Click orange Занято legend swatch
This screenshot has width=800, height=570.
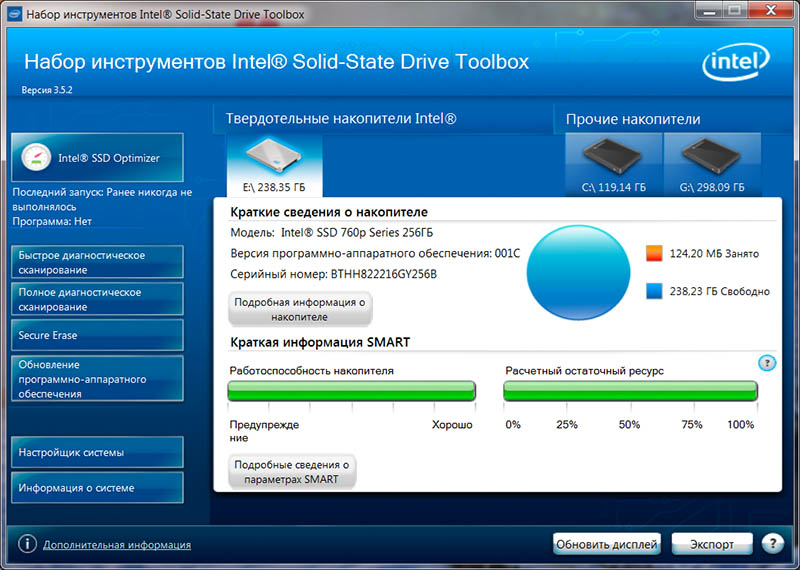click(x=654, y=253)
